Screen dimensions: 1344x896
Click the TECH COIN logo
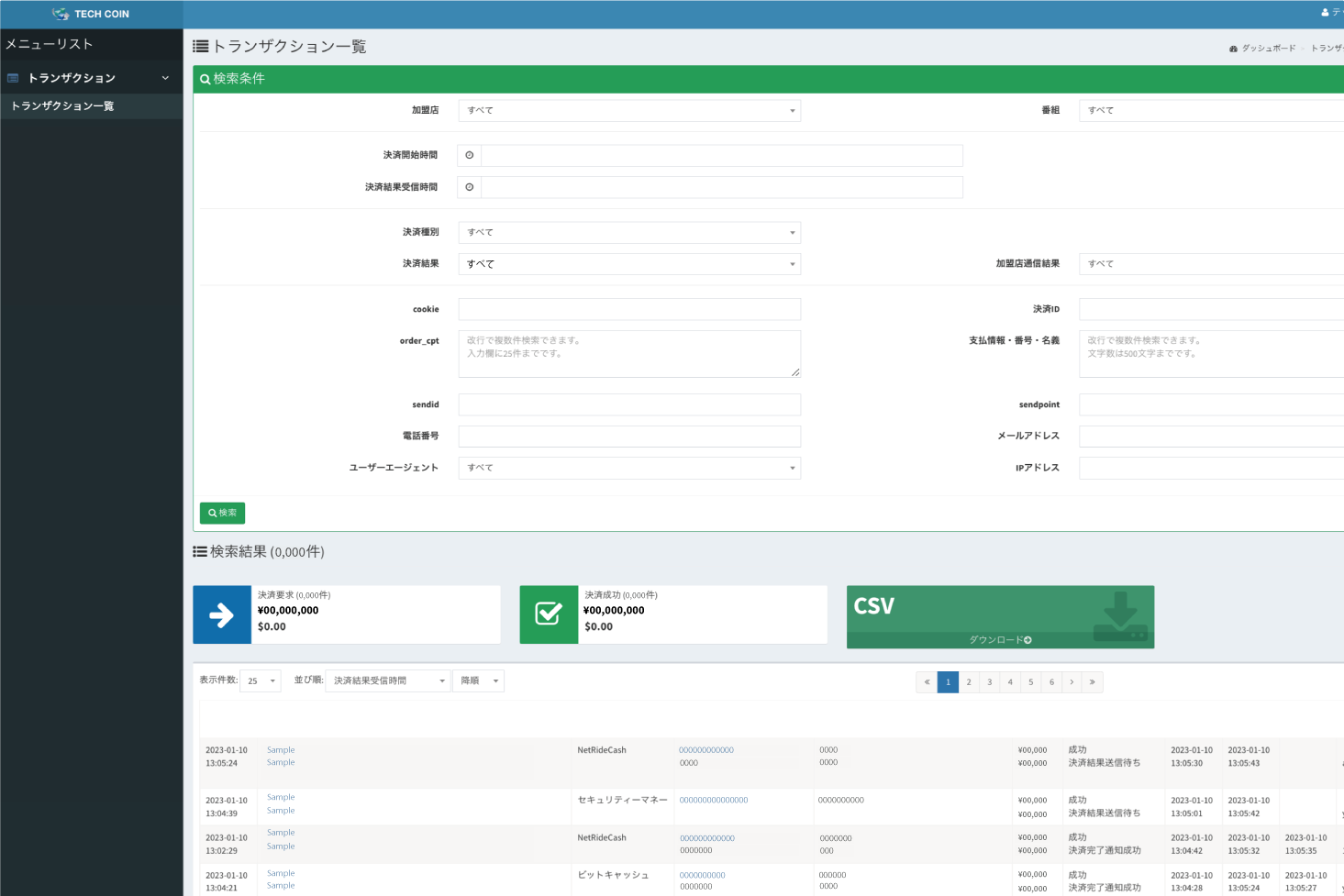(91, 14)
